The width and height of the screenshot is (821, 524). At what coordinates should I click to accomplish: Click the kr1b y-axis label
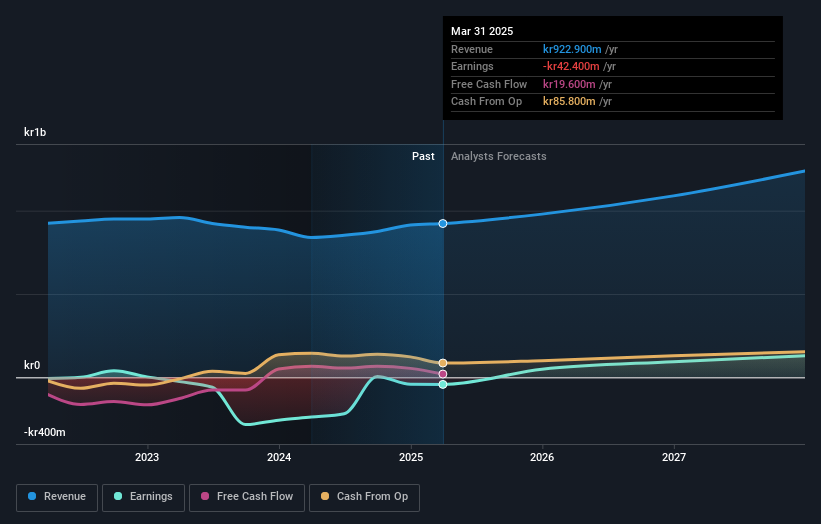coord(35,132)
